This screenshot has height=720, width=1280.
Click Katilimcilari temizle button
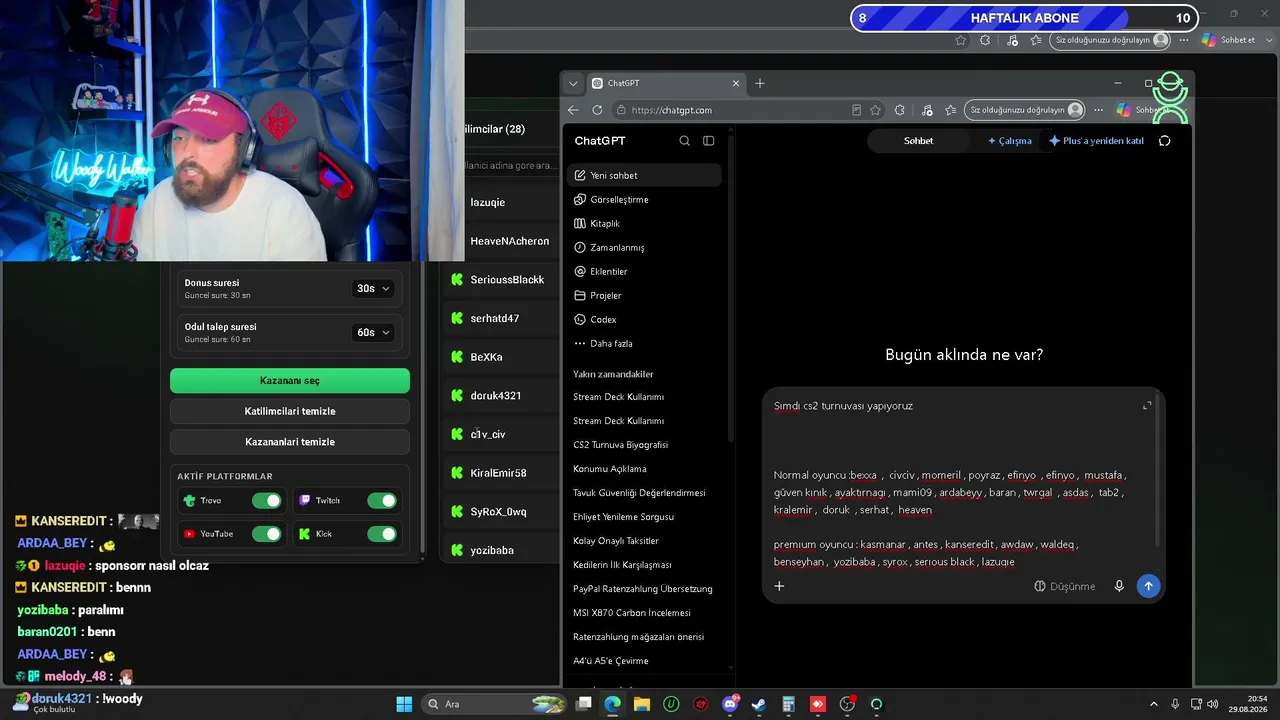tap(290, 411)
